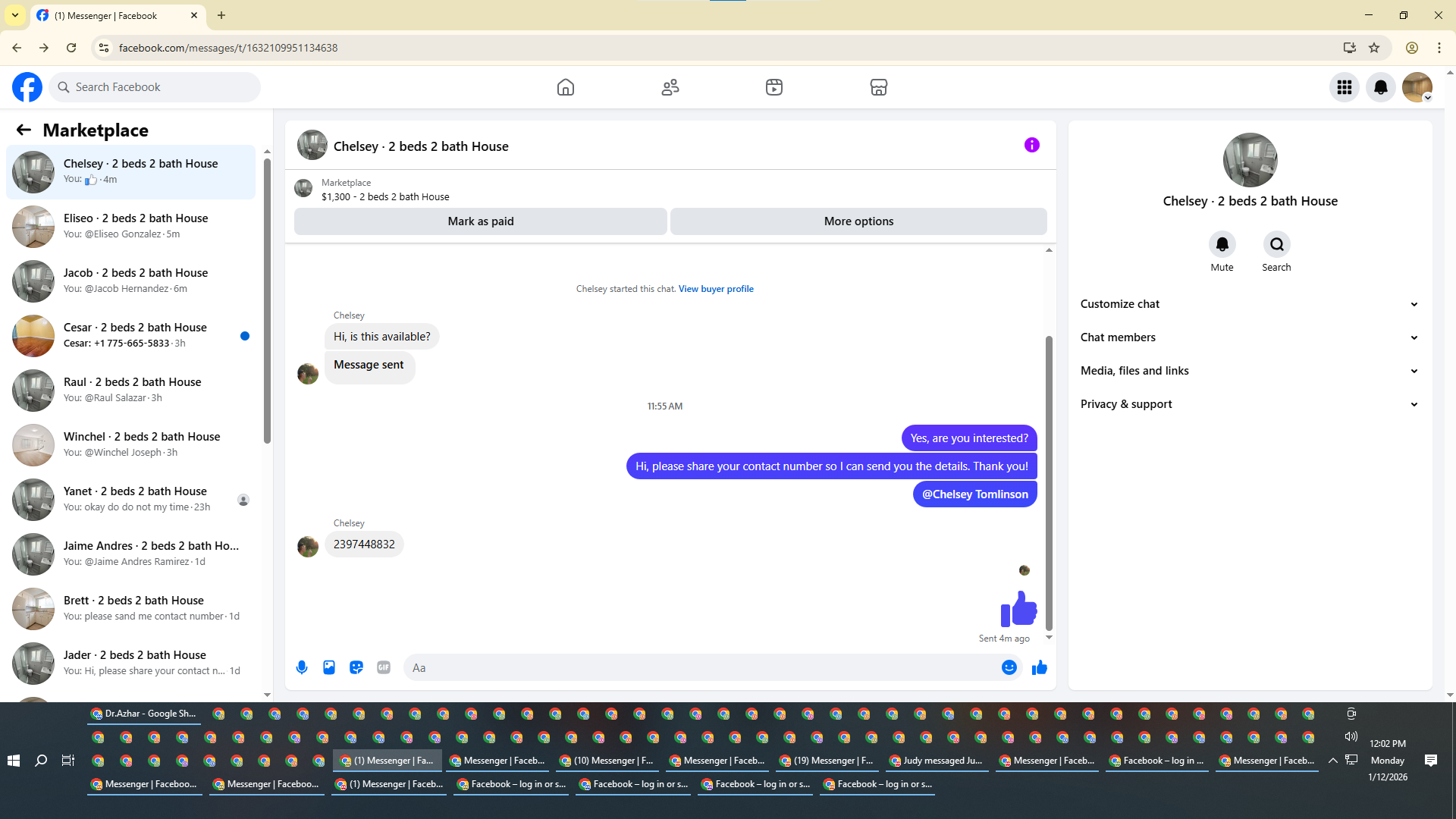
Task: Send a thumbs up like
Action: [1039, 667]
